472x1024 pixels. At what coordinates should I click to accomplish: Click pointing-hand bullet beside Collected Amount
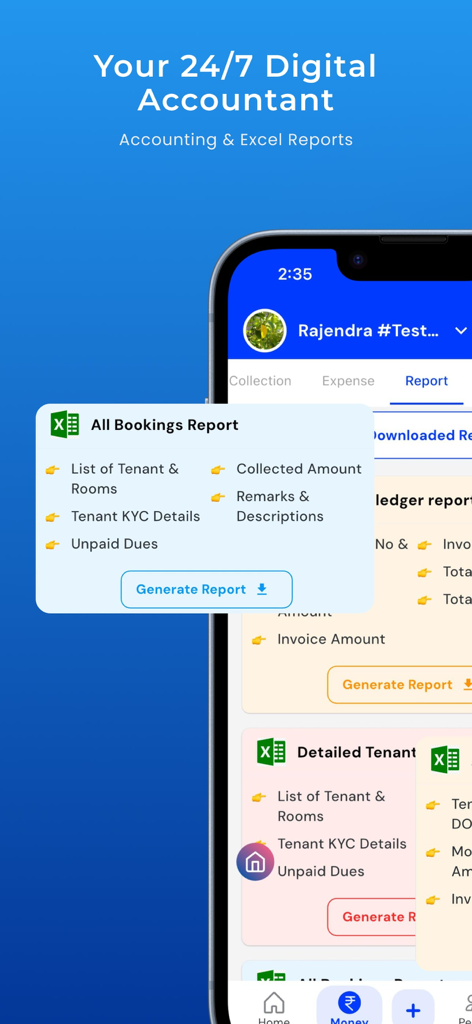pyautogui.click(x=217, y=470)
